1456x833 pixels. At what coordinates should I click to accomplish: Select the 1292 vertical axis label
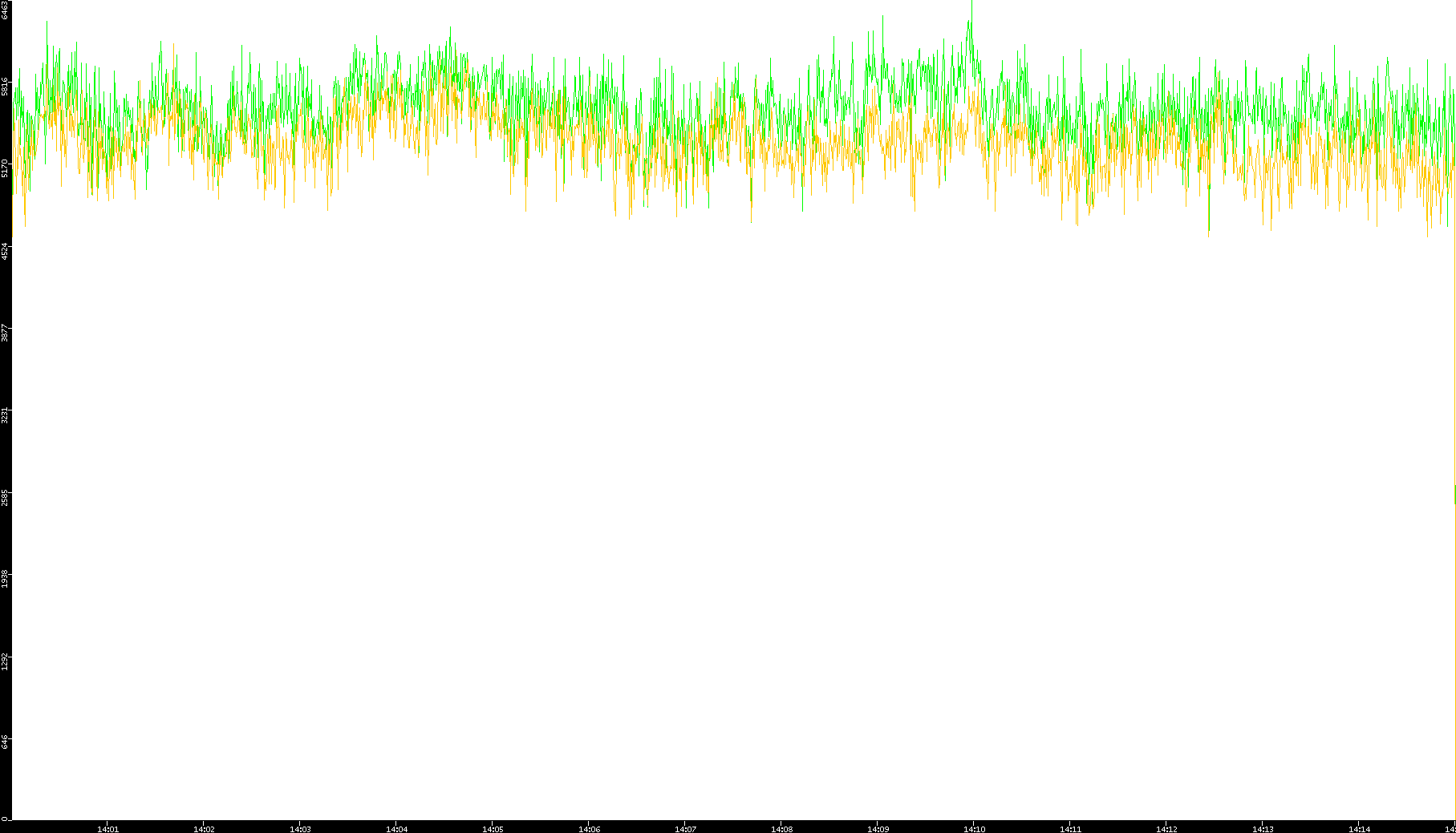coord(6,661)
